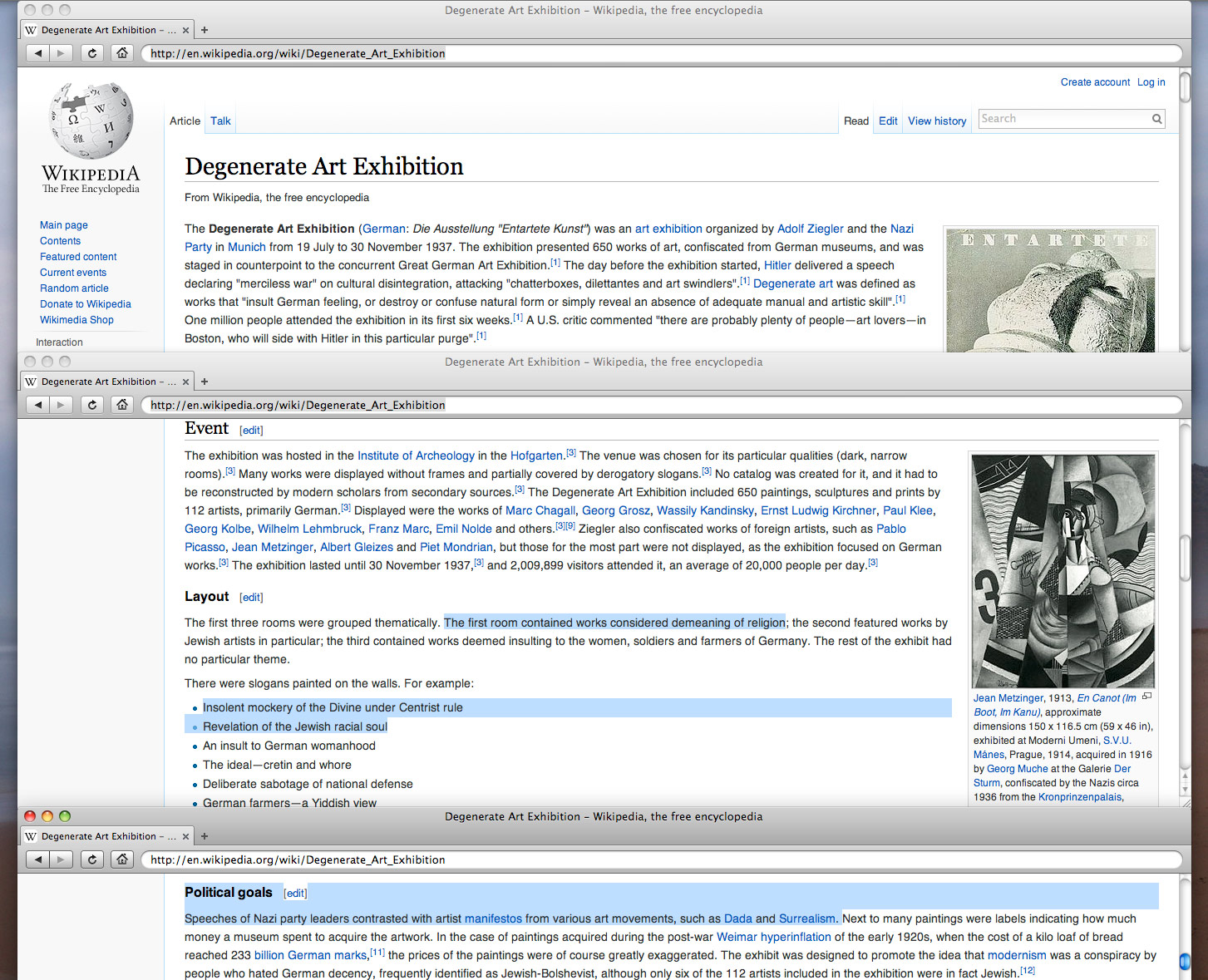The width and height of the screenshot is (1208, 980).
Task: Open Current events in the sidebar
Action: pyautogui.click(x=73, y=273)
